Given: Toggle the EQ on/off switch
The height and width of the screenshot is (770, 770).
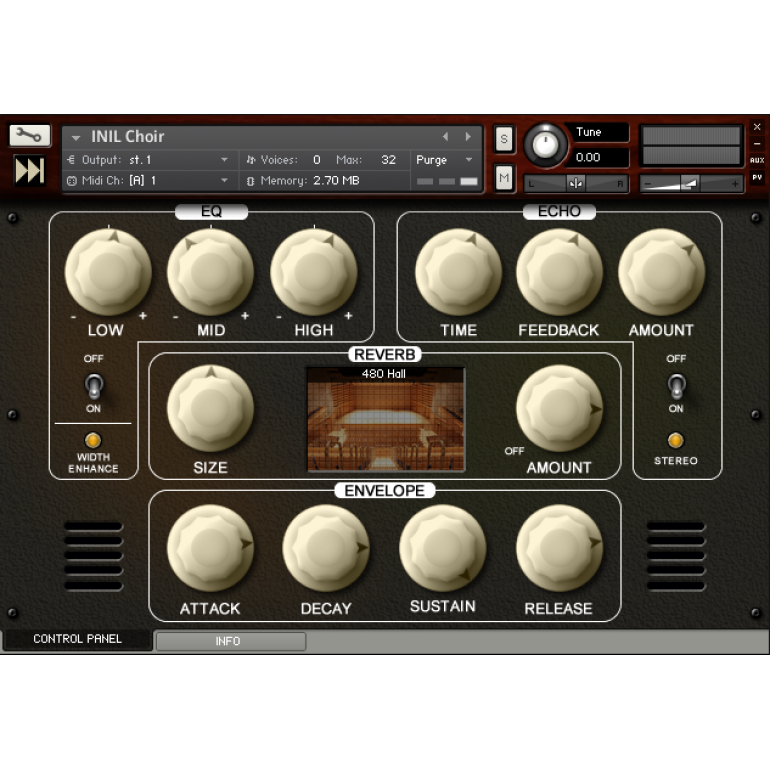Looking at the screenshot, I should point(93,386).
